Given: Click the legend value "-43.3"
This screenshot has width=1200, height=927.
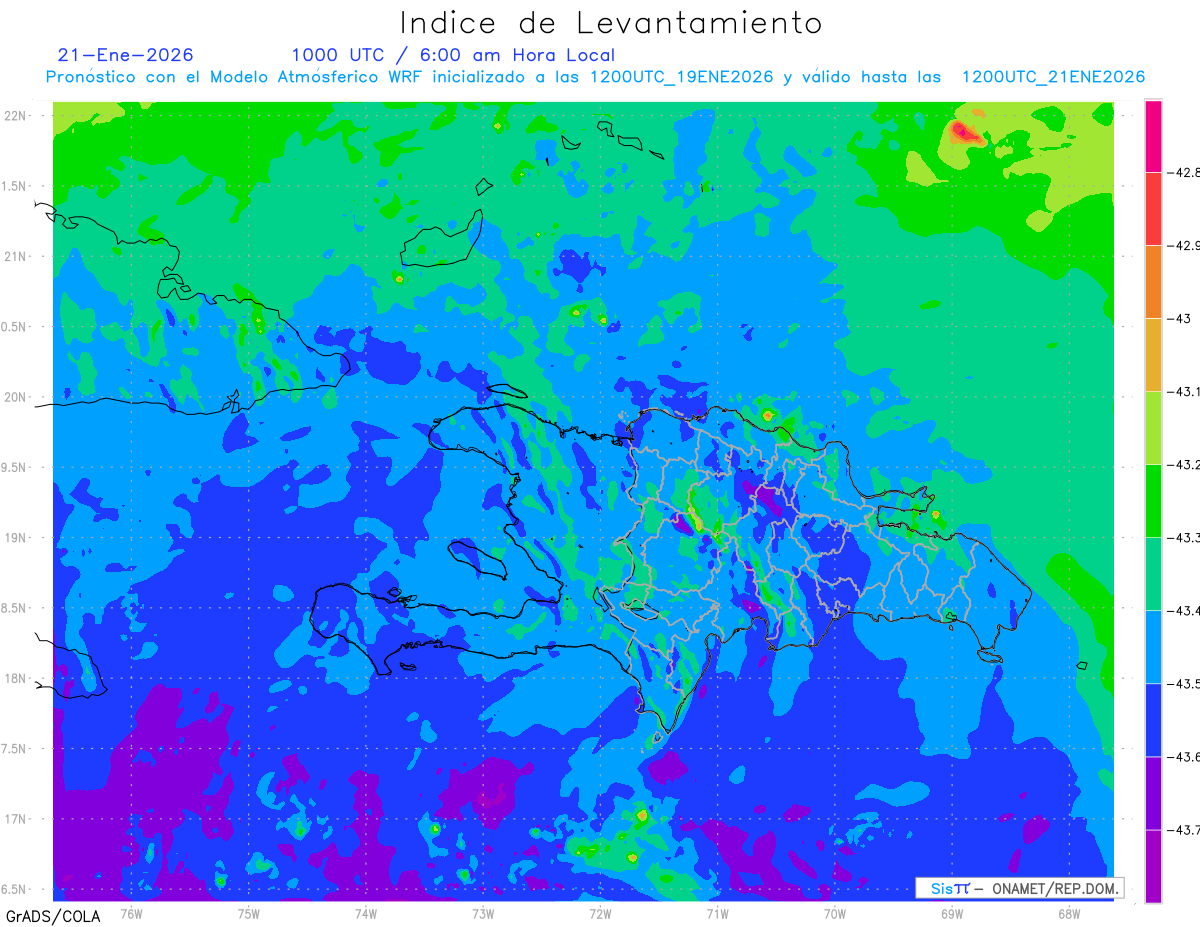Looking at the screenshot, I should tap(1184, 537).
